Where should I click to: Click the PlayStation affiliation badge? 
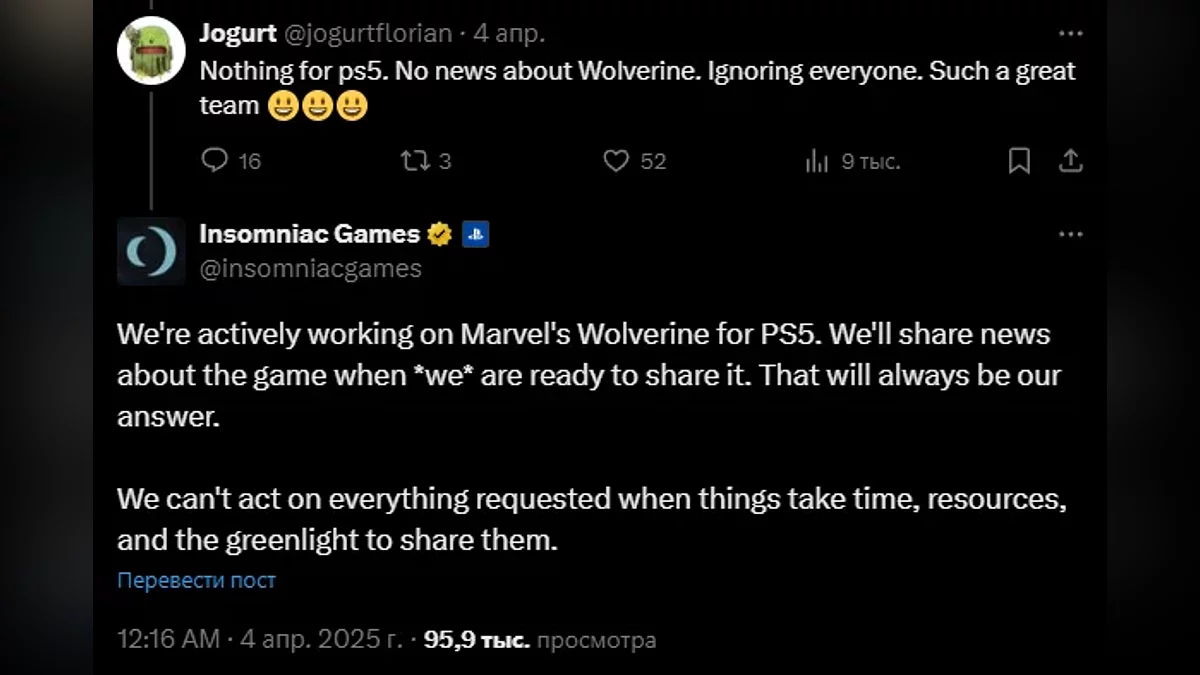476,235
